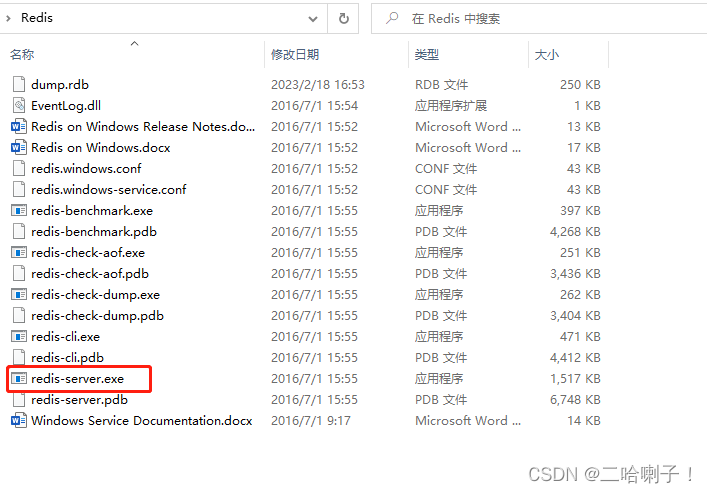Select the redis-check-dump.pdb file name

[x=97, y=315]
